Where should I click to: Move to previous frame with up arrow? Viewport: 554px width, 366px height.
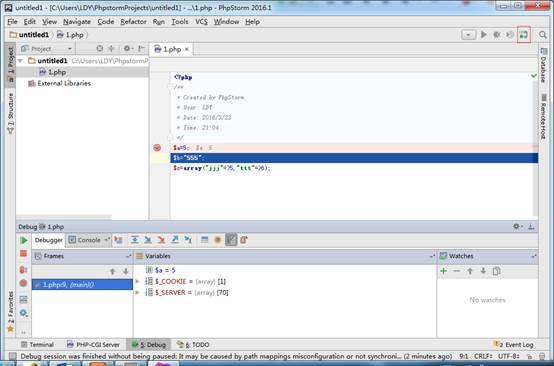112,271
